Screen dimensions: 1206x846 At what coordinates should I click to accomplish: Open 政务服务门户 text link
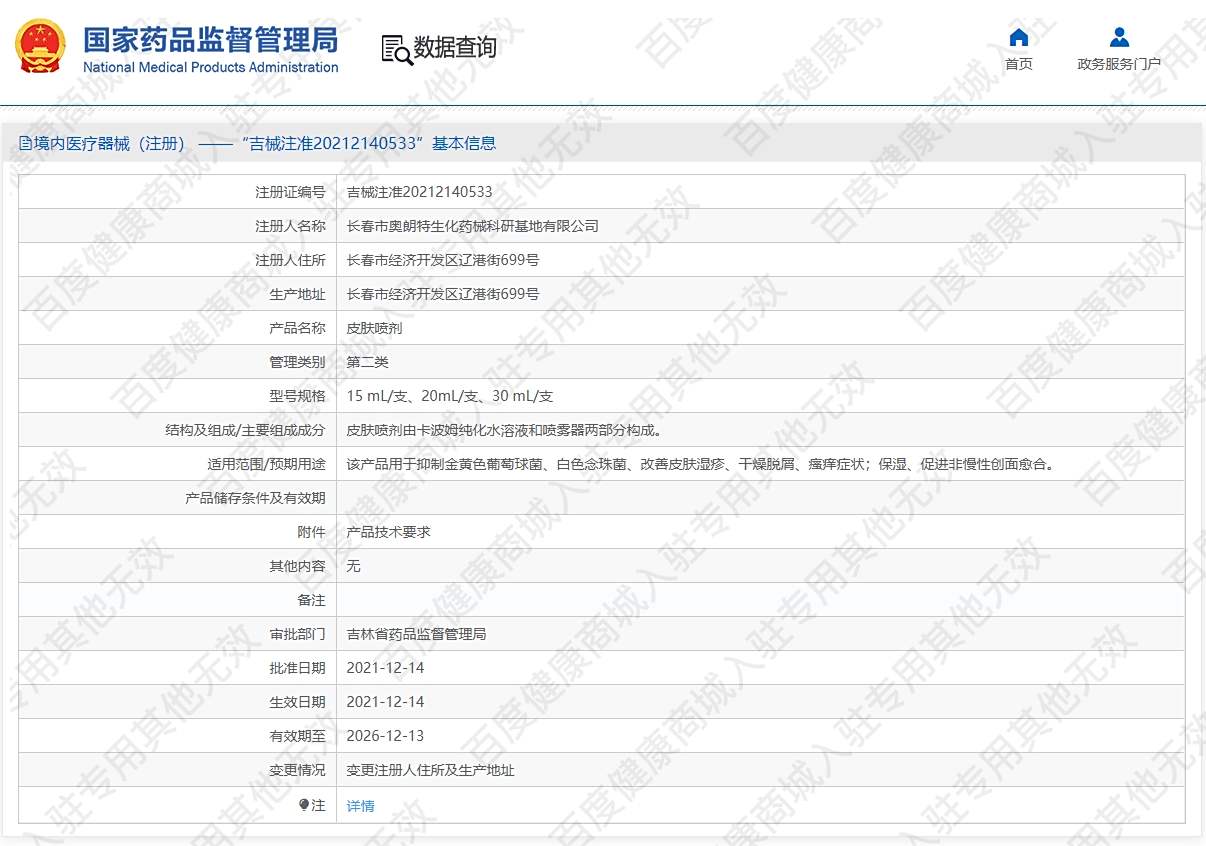pyautogui.click(x=1119, y=64)
